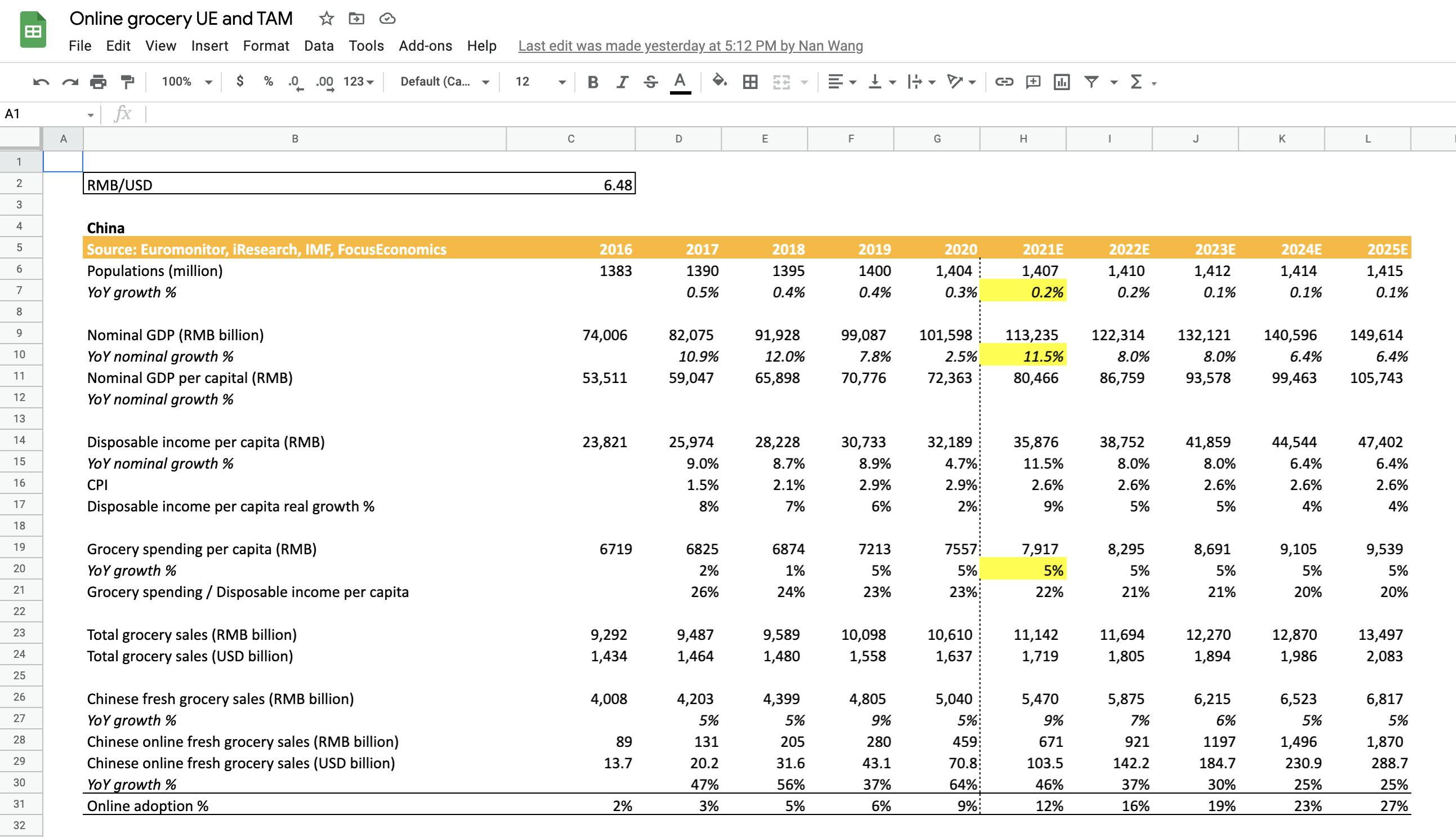Star the document
The image size is (1456, 837).
[327, 19]
